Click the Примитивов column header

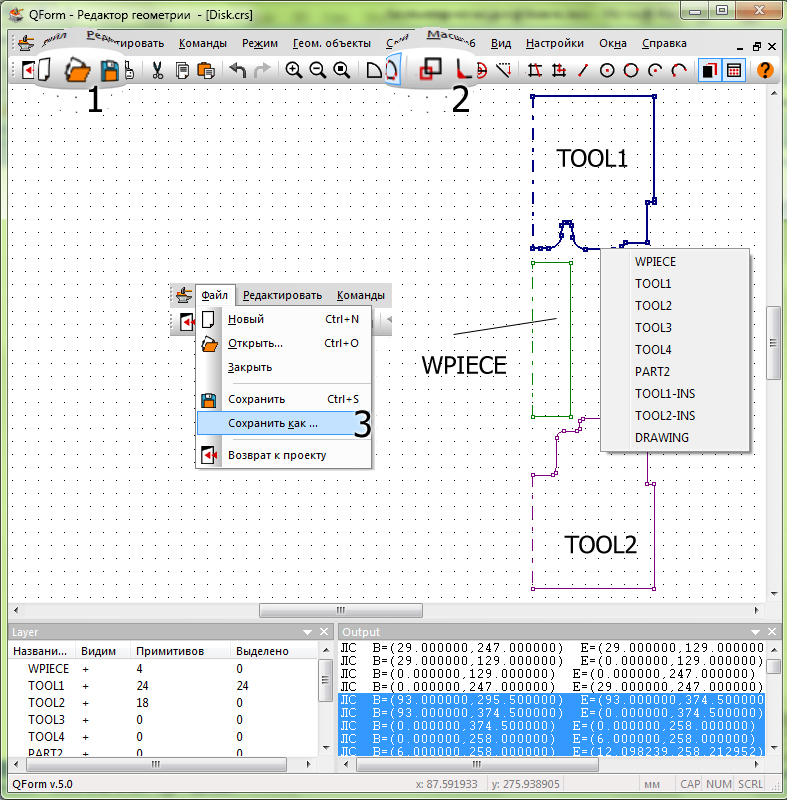(170, 651)
